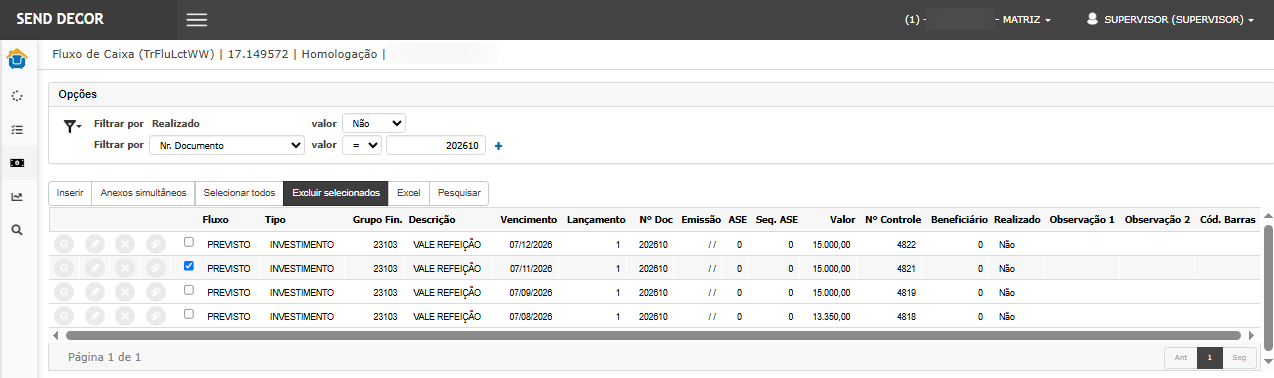Image resolution: width=1274 pixels, height=378 pixels.
Task: Click the SEND DECOR logo link
Action: tap(60, 19)
